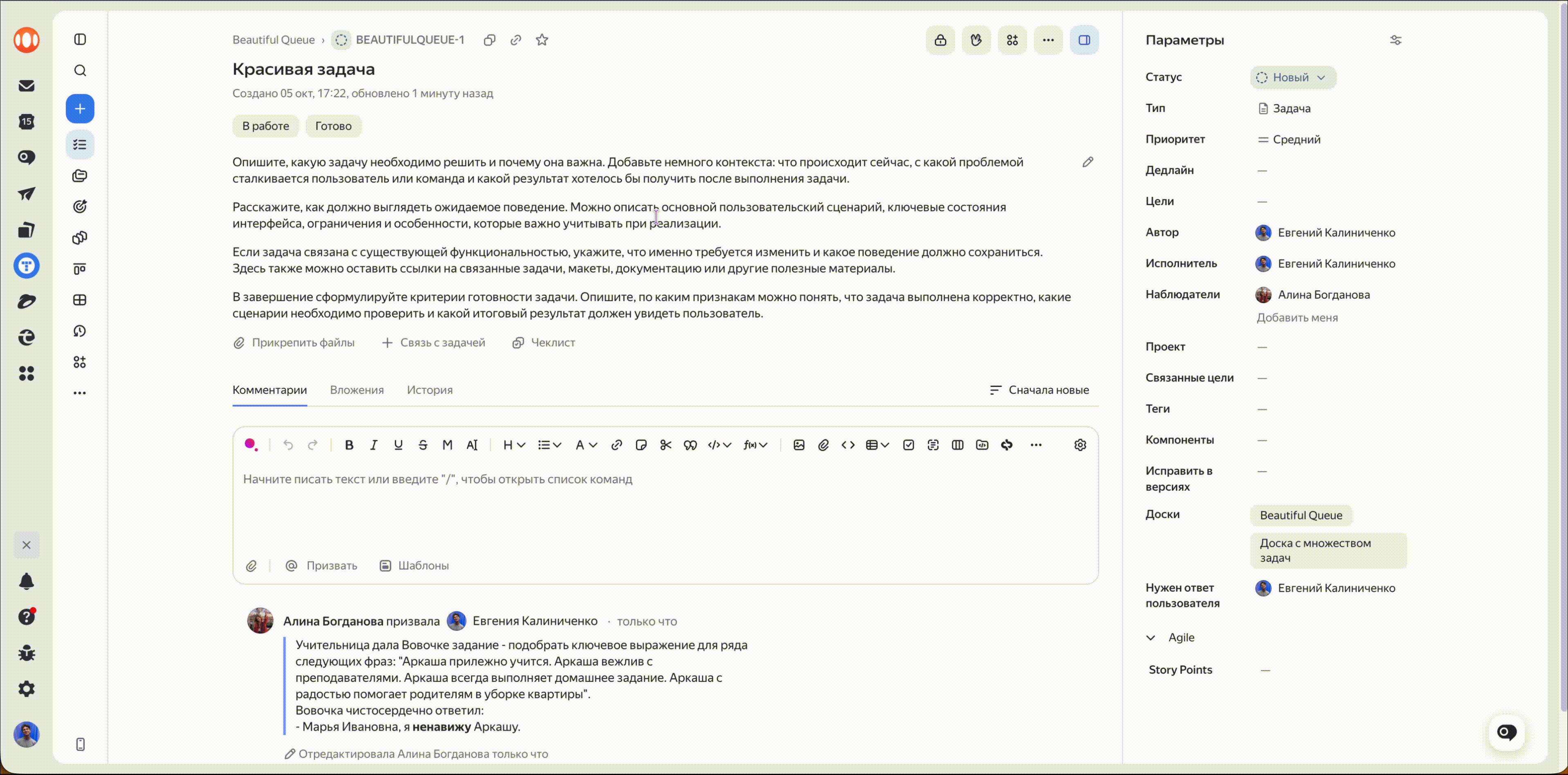Open the Шаблоны templates button

(414, 566)
